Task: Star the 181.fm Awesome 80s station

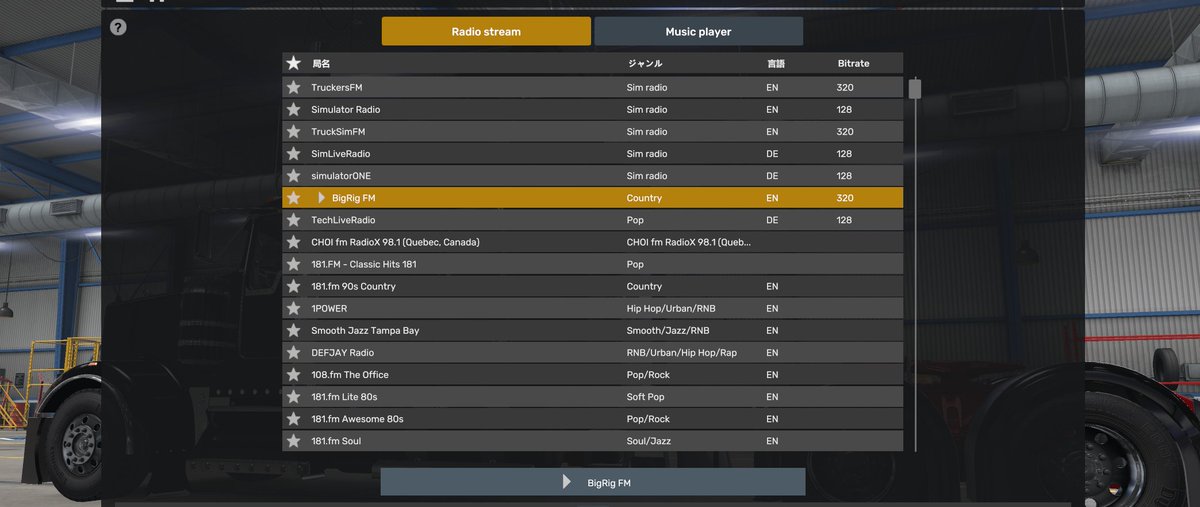Action: [x=293, y=419]
